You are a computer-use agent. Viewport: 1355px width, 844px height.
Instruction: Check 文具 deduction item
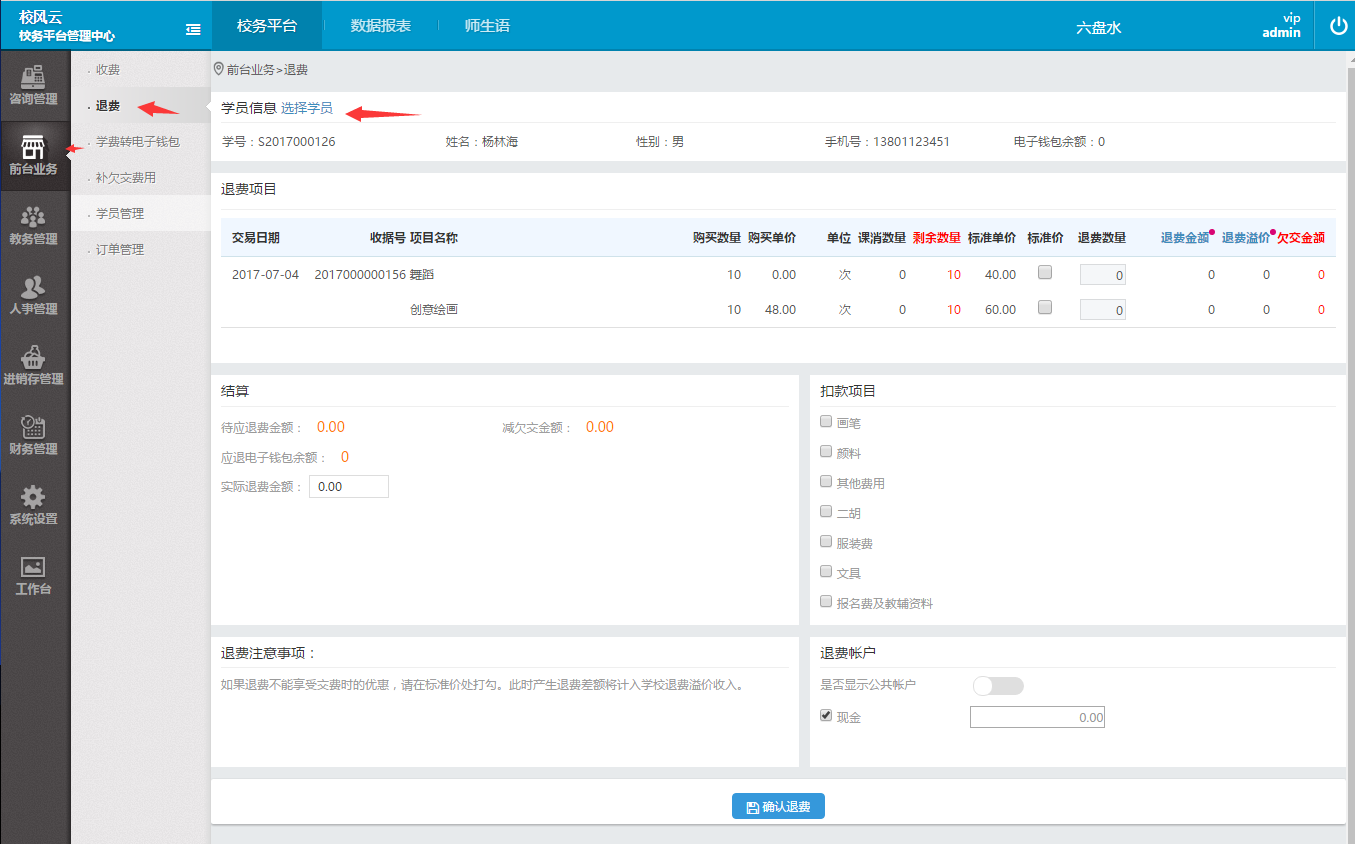pos(826,572)
